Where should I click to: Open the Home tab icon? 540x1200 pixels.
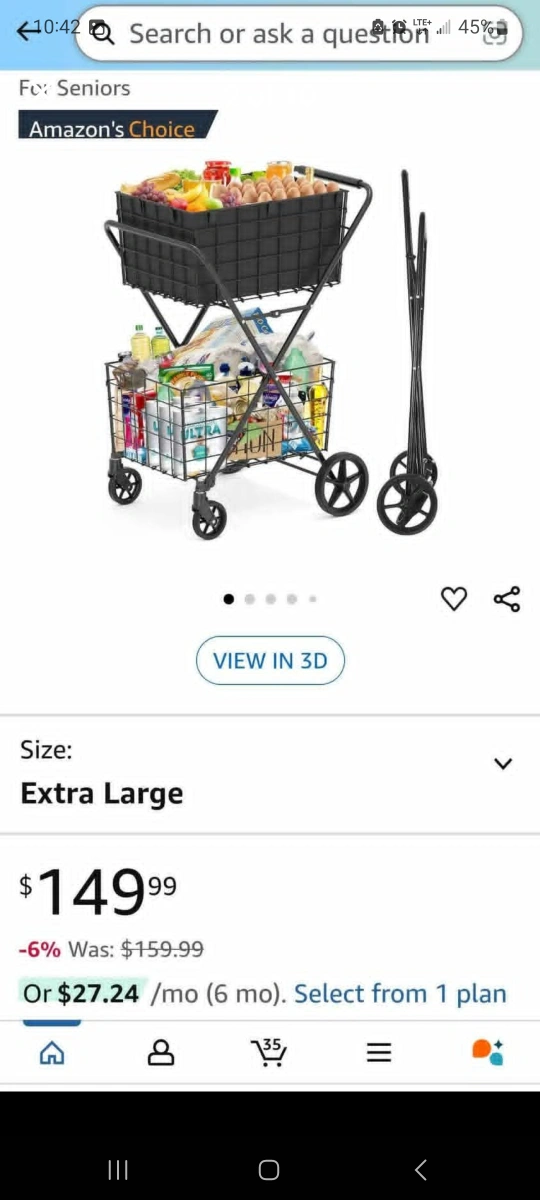coord(52,1052)
